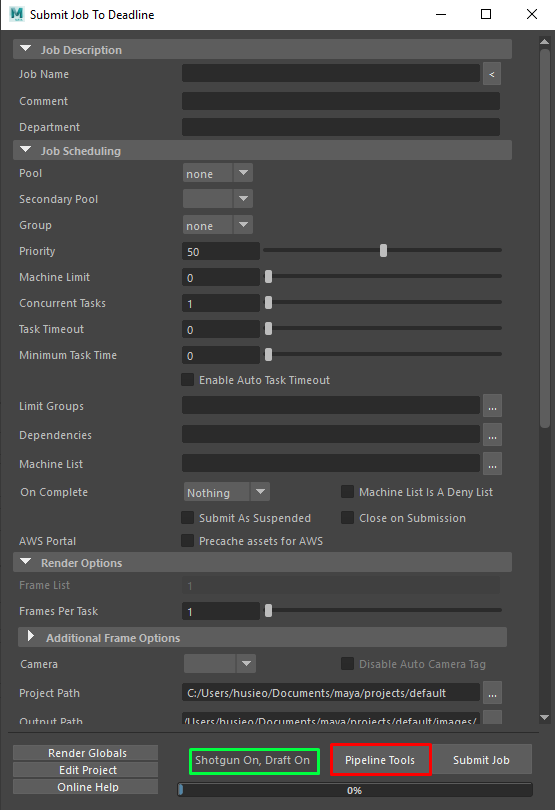Click the Concurrent Tasks slider handle
This screenshot has height=810, width=555.
268,303
